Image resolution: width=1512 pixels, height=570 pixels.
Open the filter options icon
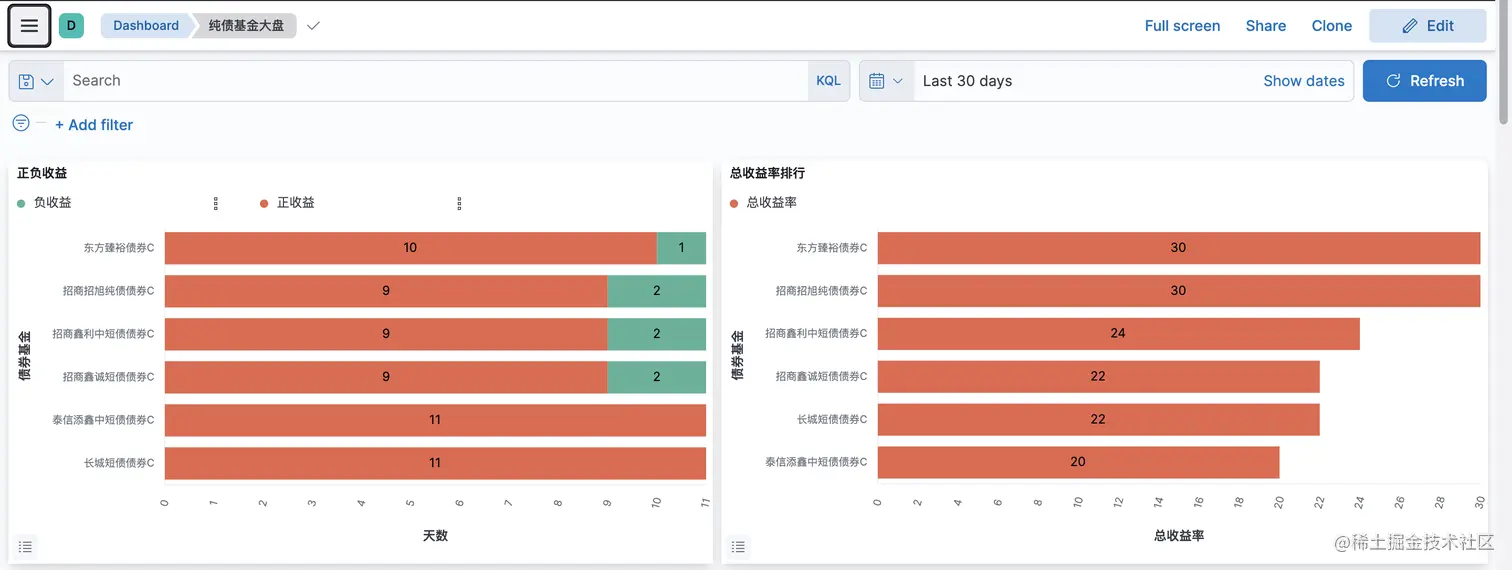pos(21,123)
